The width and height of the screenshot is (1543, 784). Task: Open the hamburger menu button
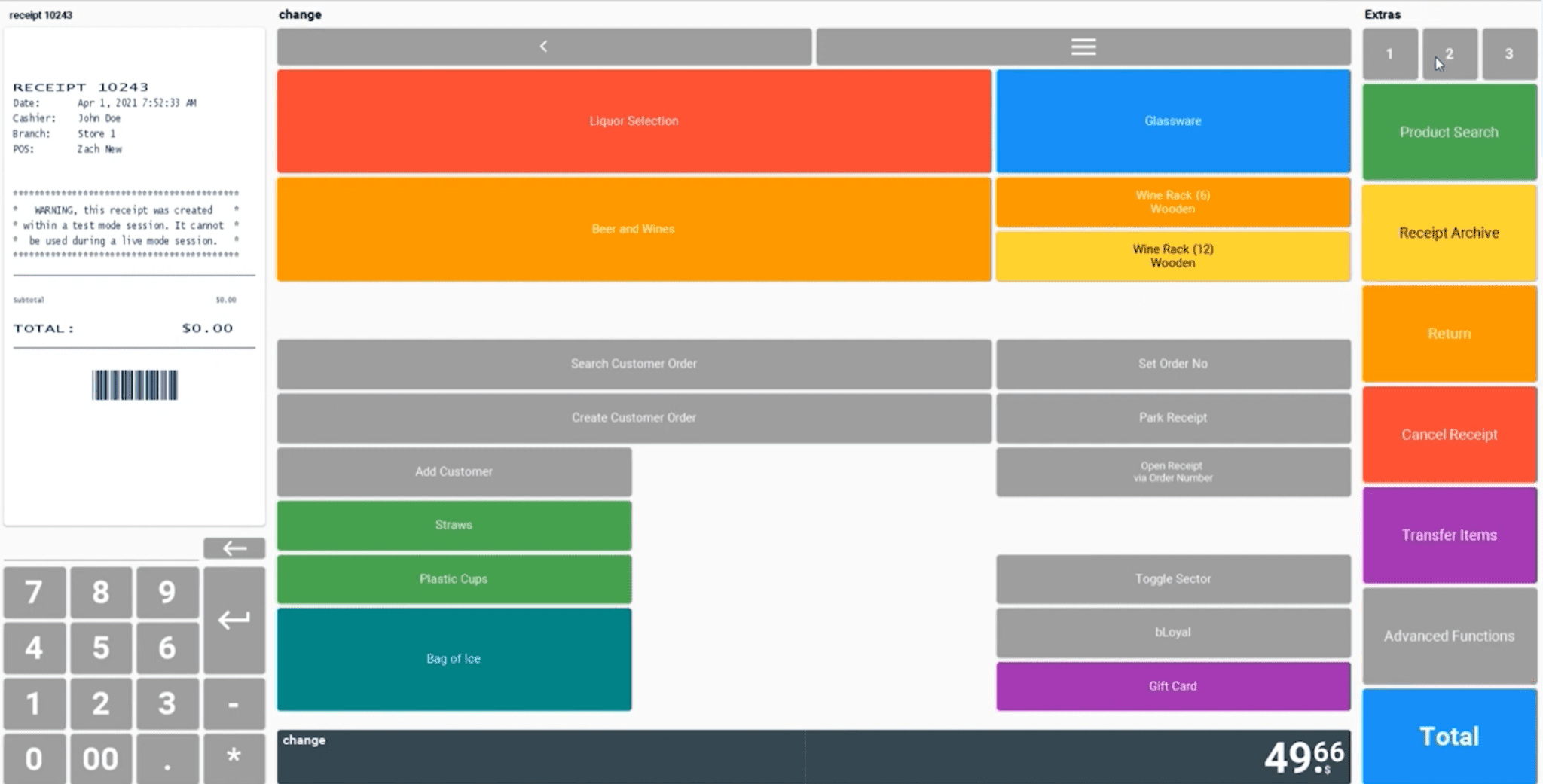coord(1083,47)
